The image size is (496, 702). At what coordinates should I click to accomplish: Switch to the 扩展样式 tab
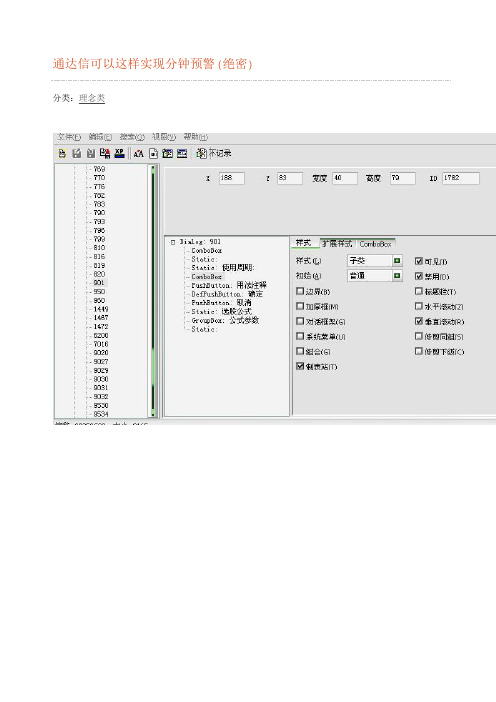click(x=338, y=244)
